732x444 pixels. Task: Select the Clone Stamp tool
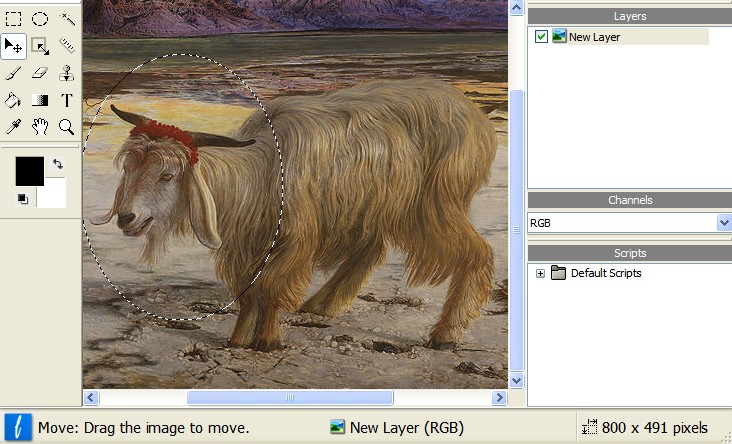[67, 73]
